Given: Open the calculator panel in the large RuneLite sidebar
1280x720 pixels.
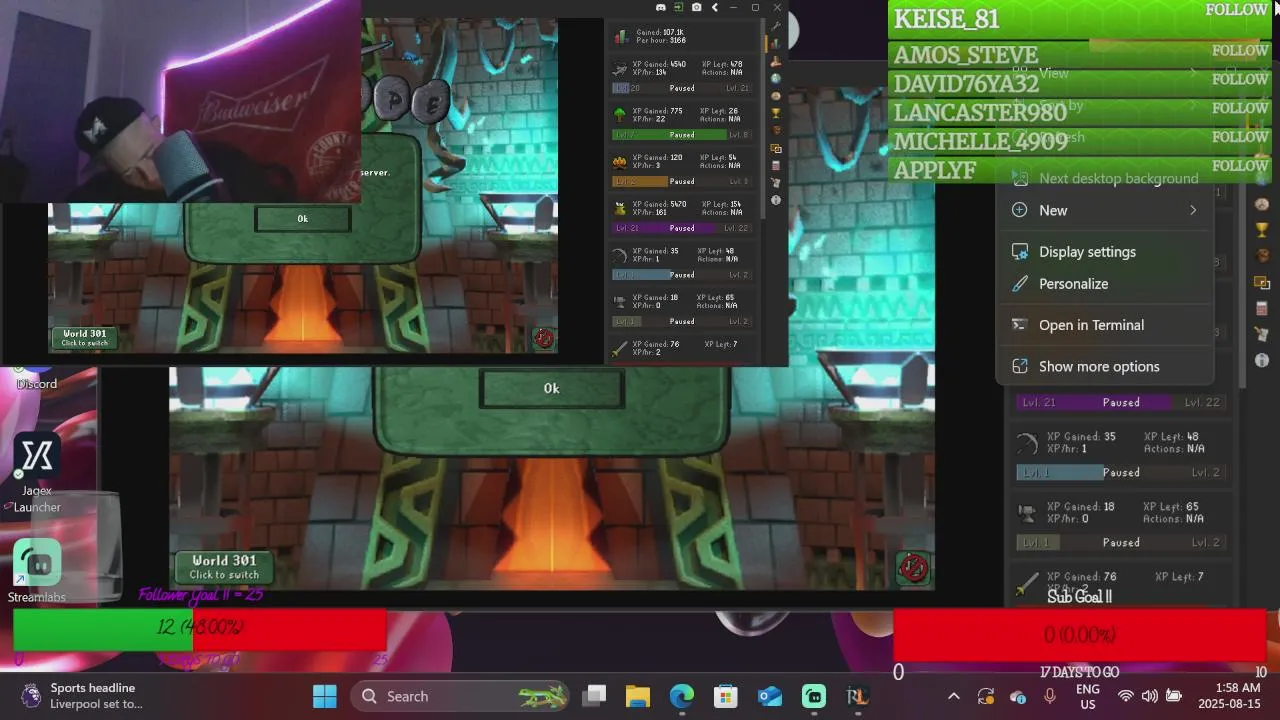Looking at the screenshot, I should tap(1262, 309).
